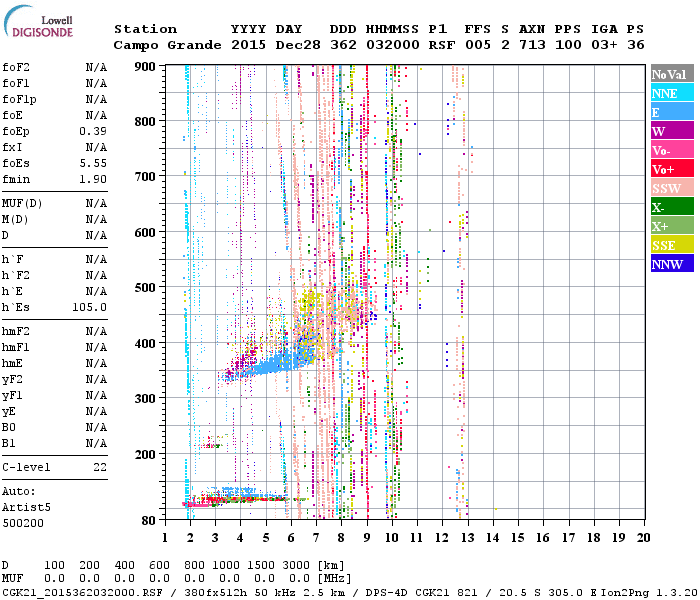The image size is (700, 600).
Task: Click the 900 km height axis label
Action: click(145, 67)
